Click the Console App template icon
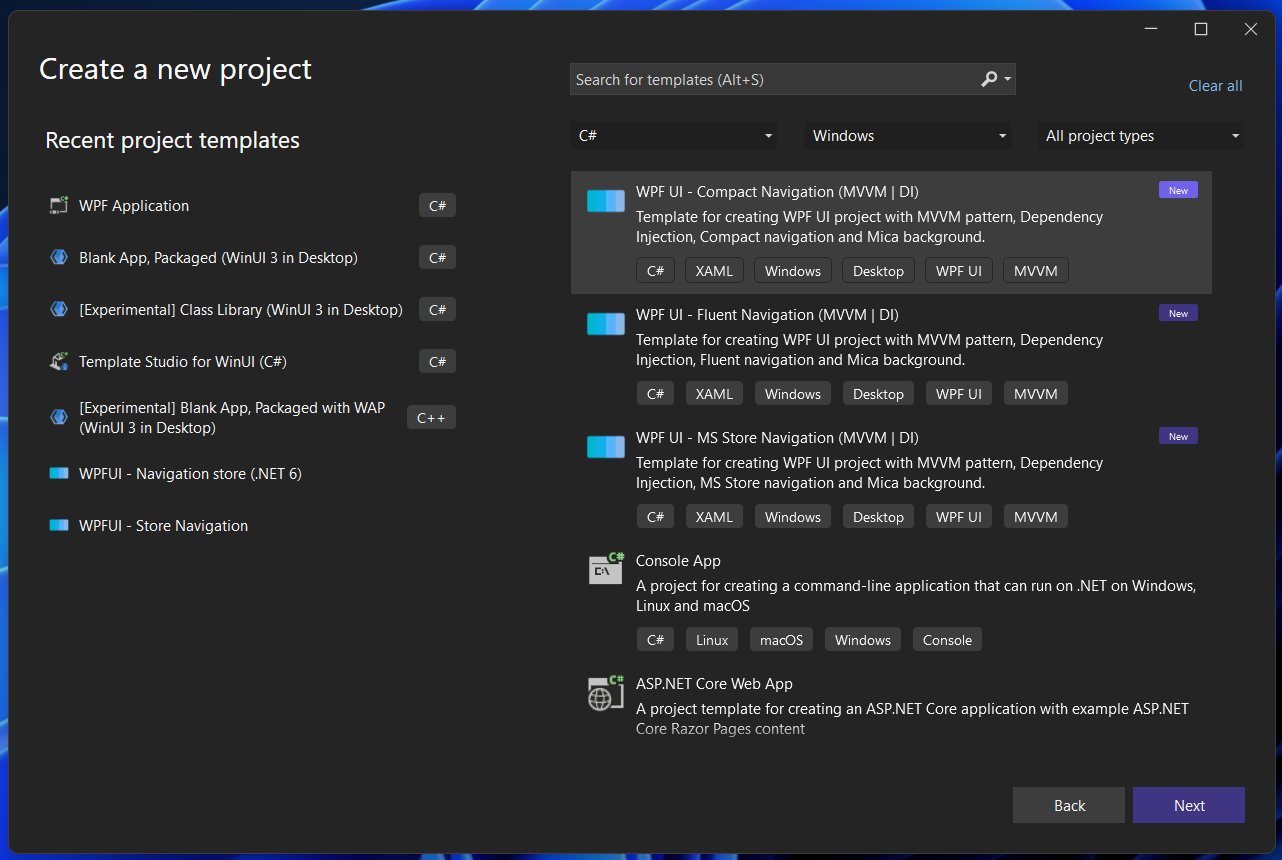 click(x=605, y=569)
